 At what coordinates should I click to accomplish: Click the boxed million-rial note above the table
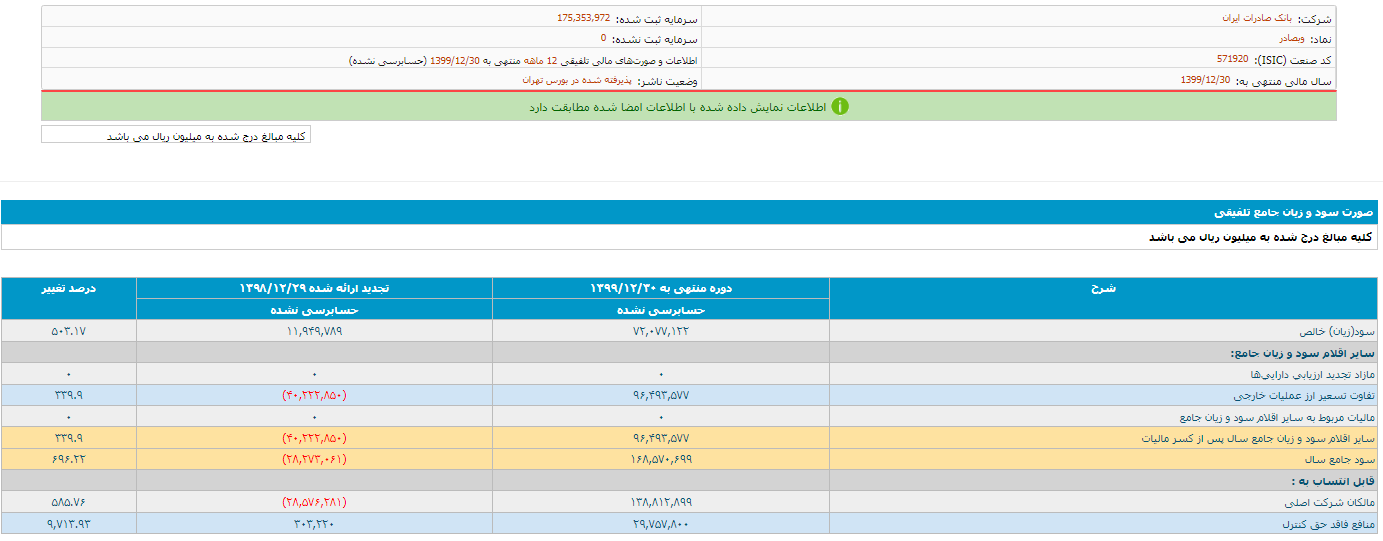coord(176,135)
